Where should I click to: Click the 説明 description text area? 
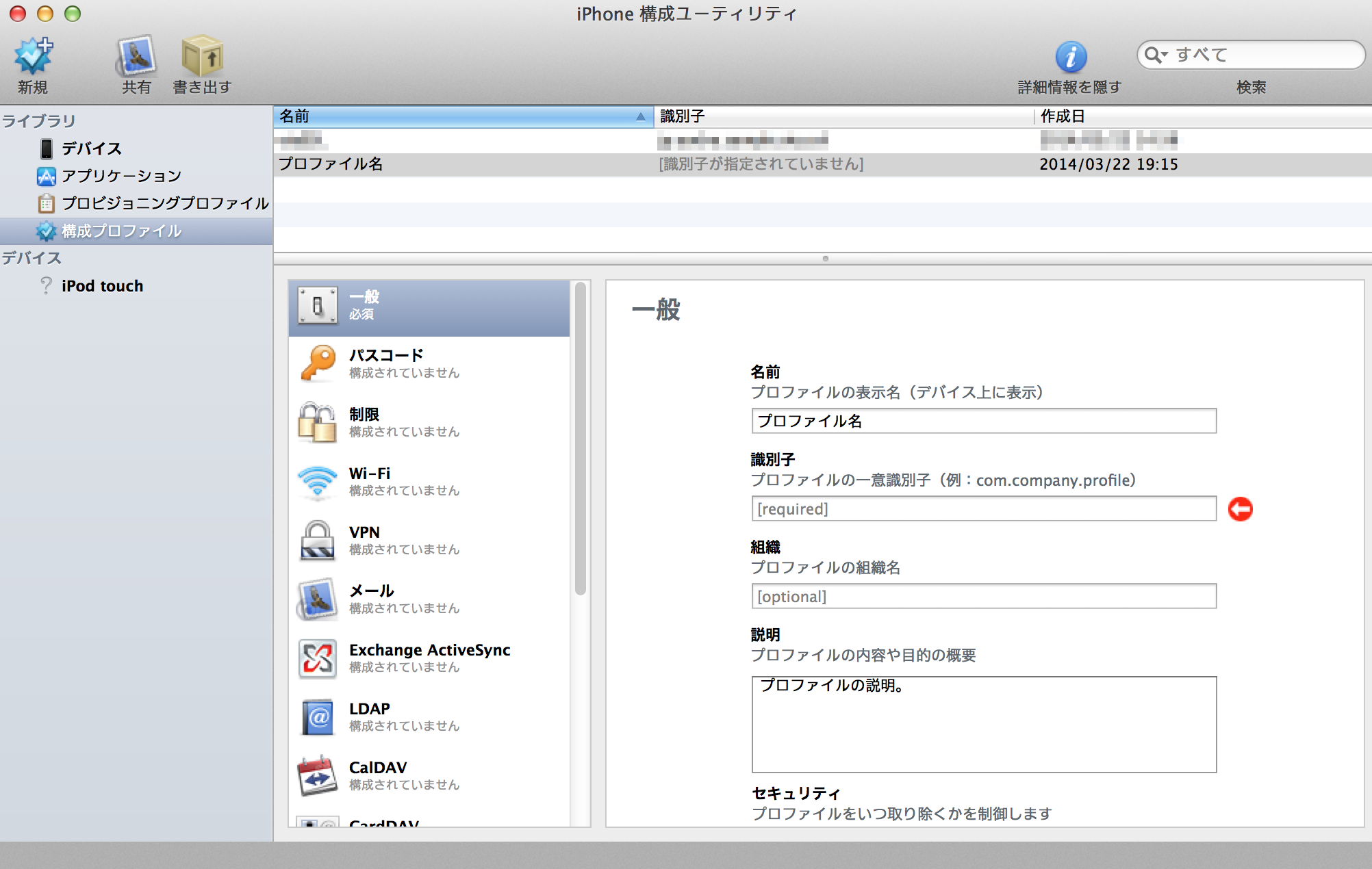click(984, 725)
